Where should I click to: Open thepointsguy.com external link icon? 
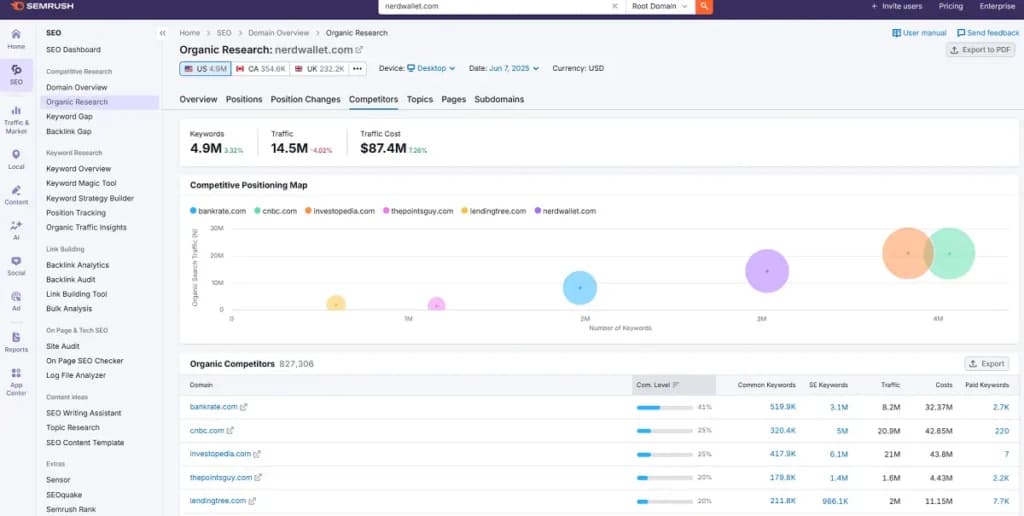click(x=258, y=477)
